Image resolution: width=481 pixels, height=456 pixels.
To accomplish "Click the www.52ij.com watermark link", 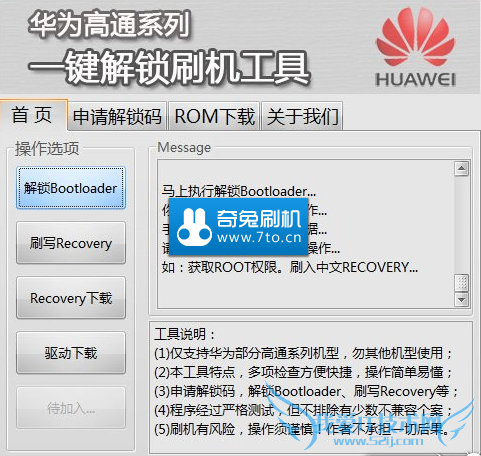I will [x=378, y=441].
